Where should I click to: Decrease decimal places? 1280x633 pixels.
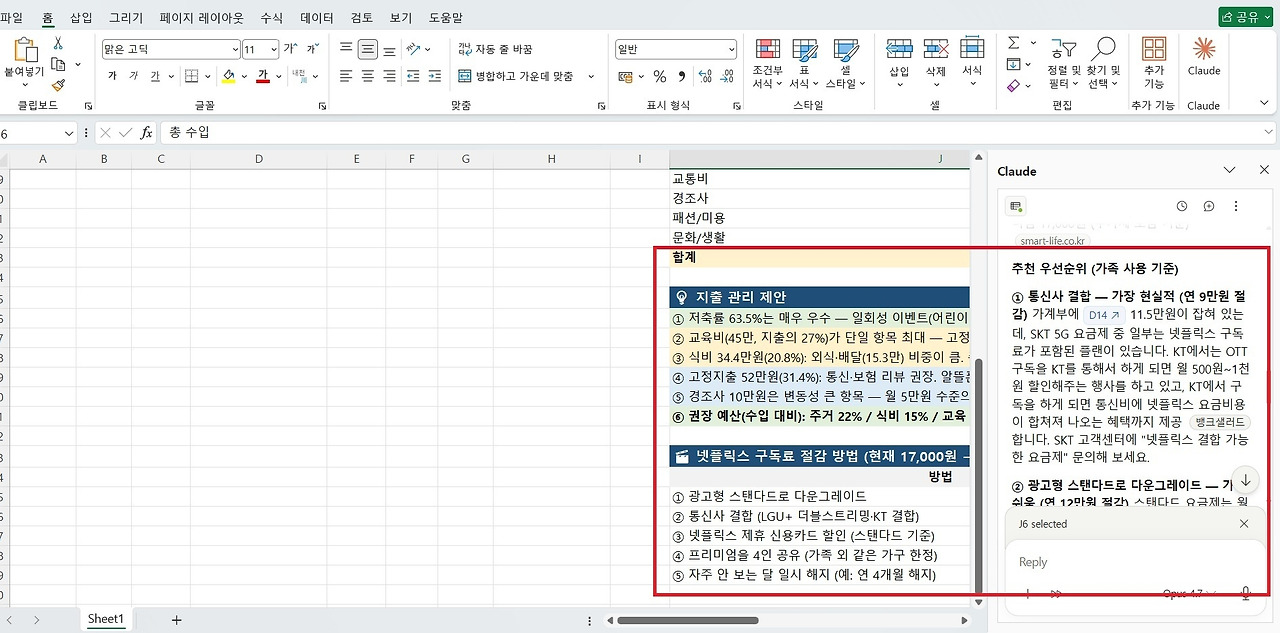[x=729, y=76]
